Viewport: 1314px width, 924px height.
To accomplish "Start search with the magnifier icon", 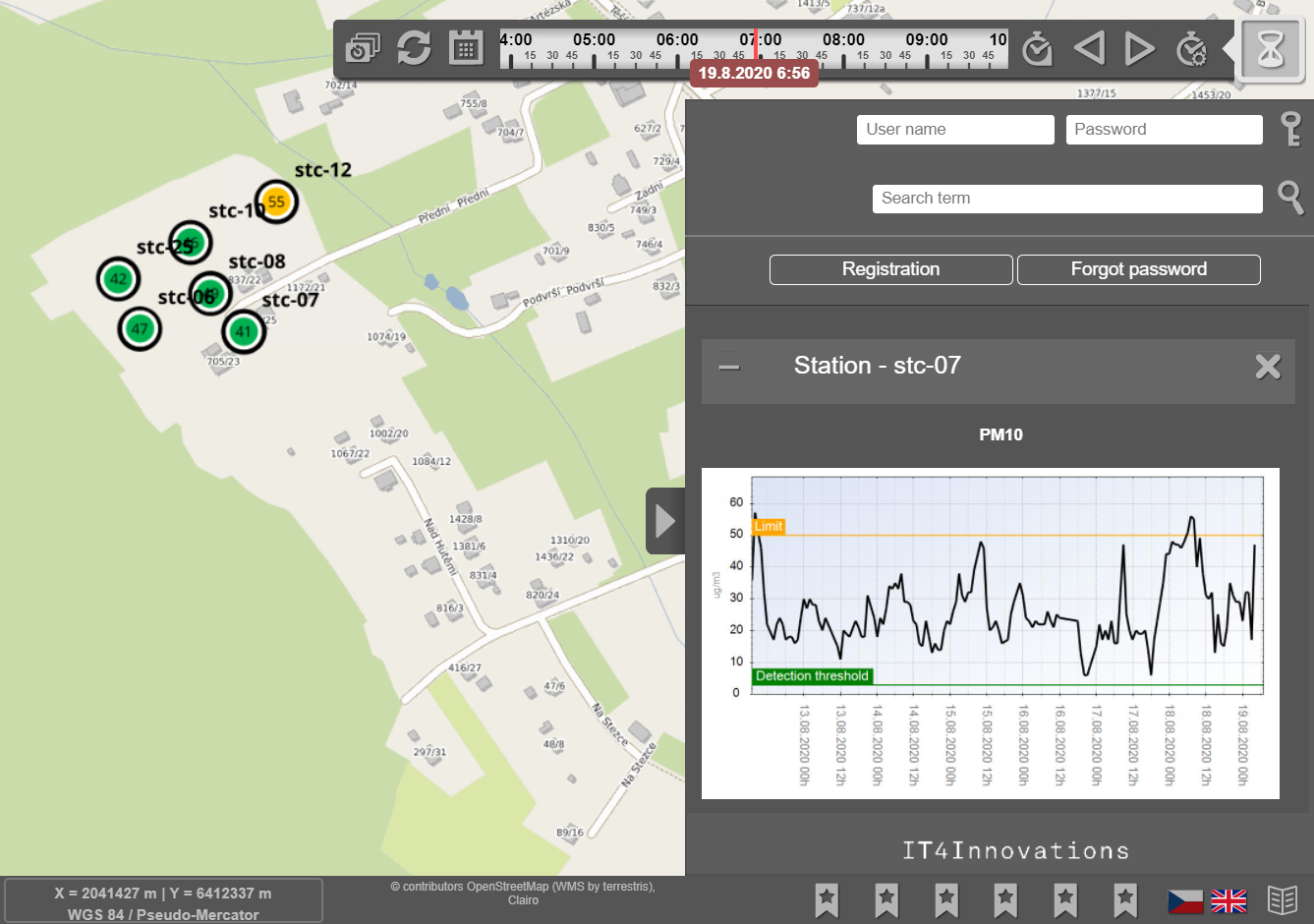I will 1290,199.
